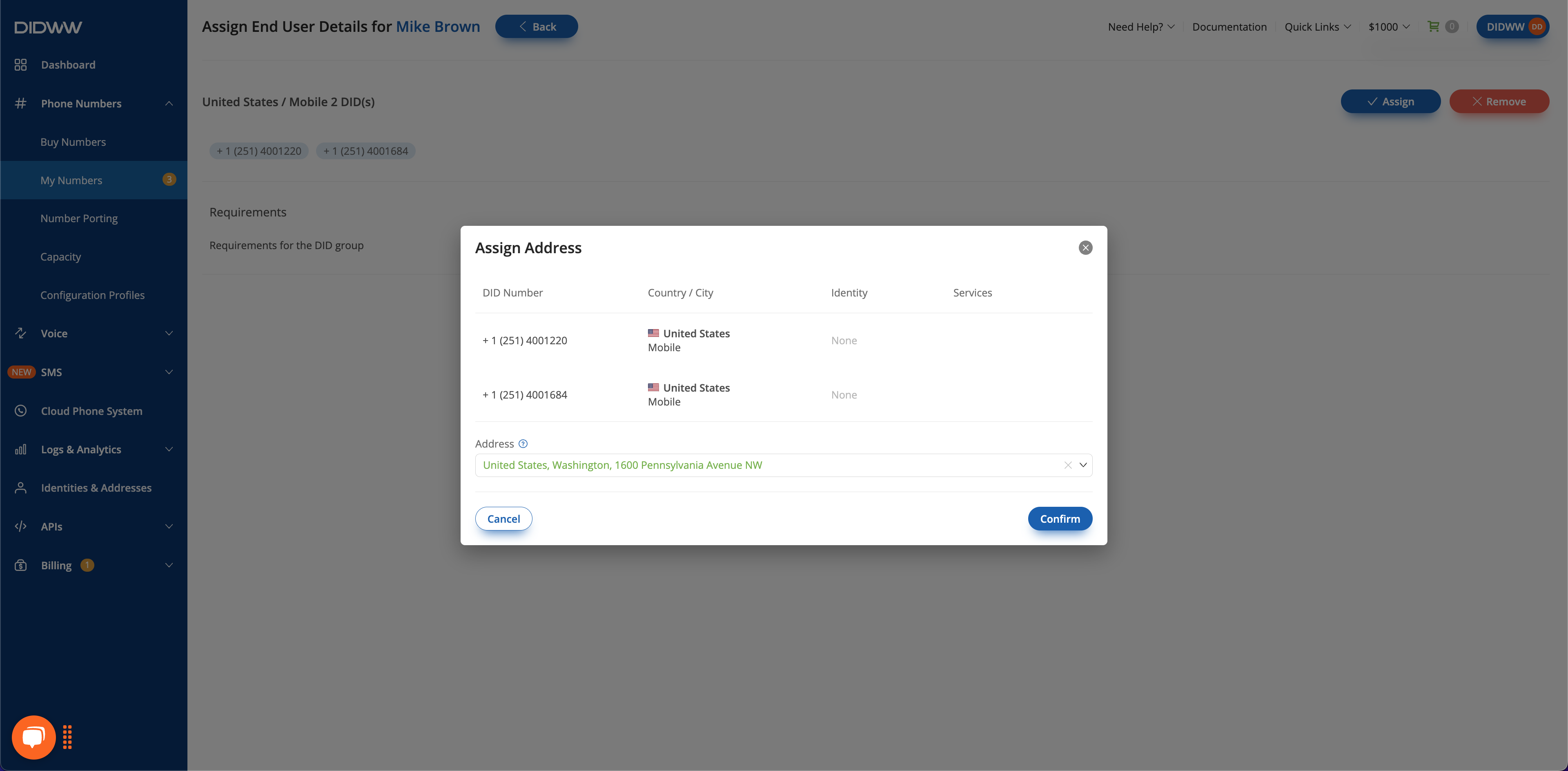Expand the Billing menu chevron
Screen dimensions: 1568x771
click(x=169, y=565)
